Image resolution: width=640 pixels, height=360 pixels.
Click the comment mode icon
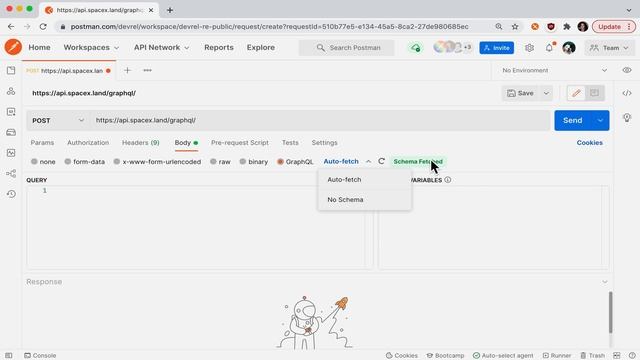tap(594, 93)
